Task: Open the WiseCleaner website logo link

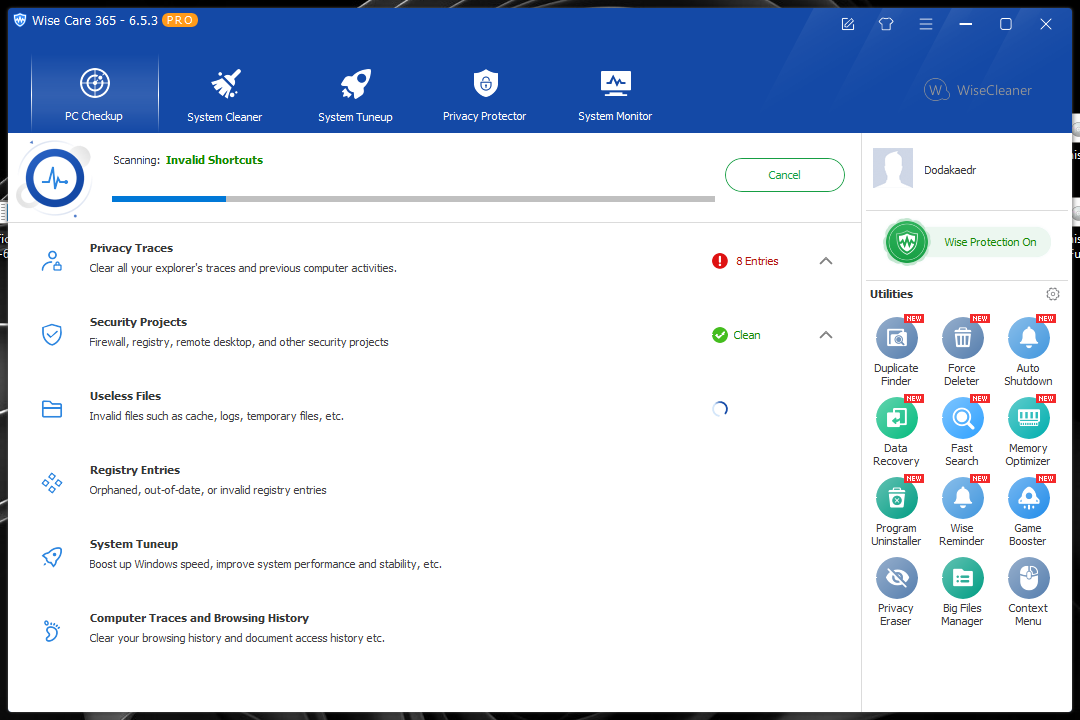Action: (978, 90)
